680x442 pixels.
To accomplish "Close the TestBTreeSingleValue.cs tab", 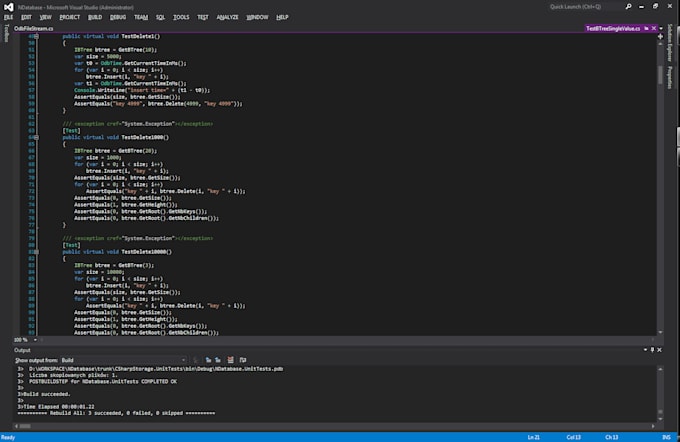I will tap(654, 28).
